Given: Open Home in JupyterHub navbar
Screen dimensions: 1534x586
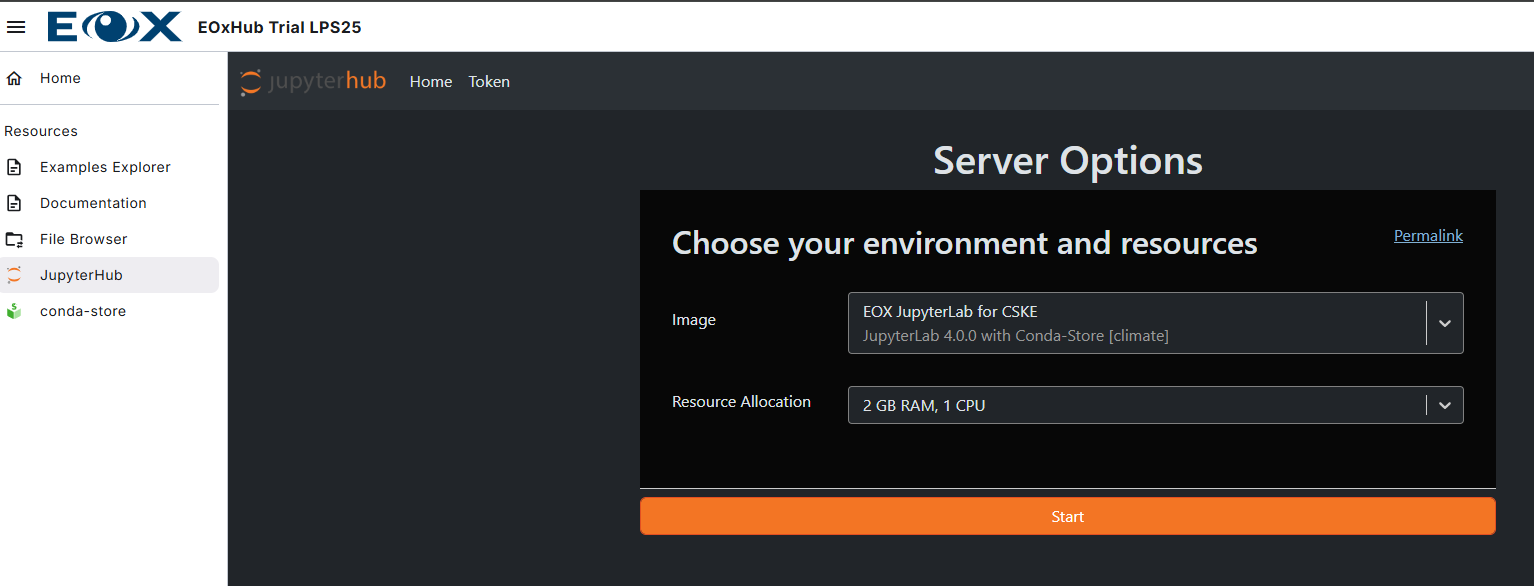Looking at the screenshot, I should [x=431, y=82].
